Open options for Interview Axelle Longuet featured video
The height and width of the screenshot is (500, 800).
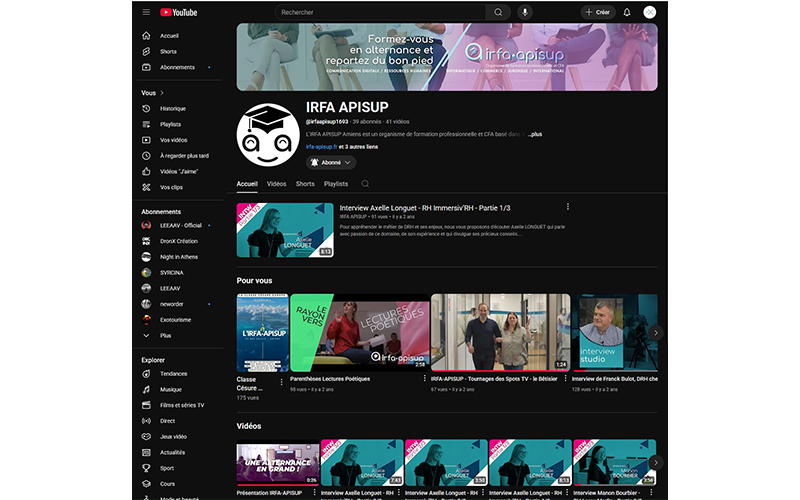click(x=567, y=207)
